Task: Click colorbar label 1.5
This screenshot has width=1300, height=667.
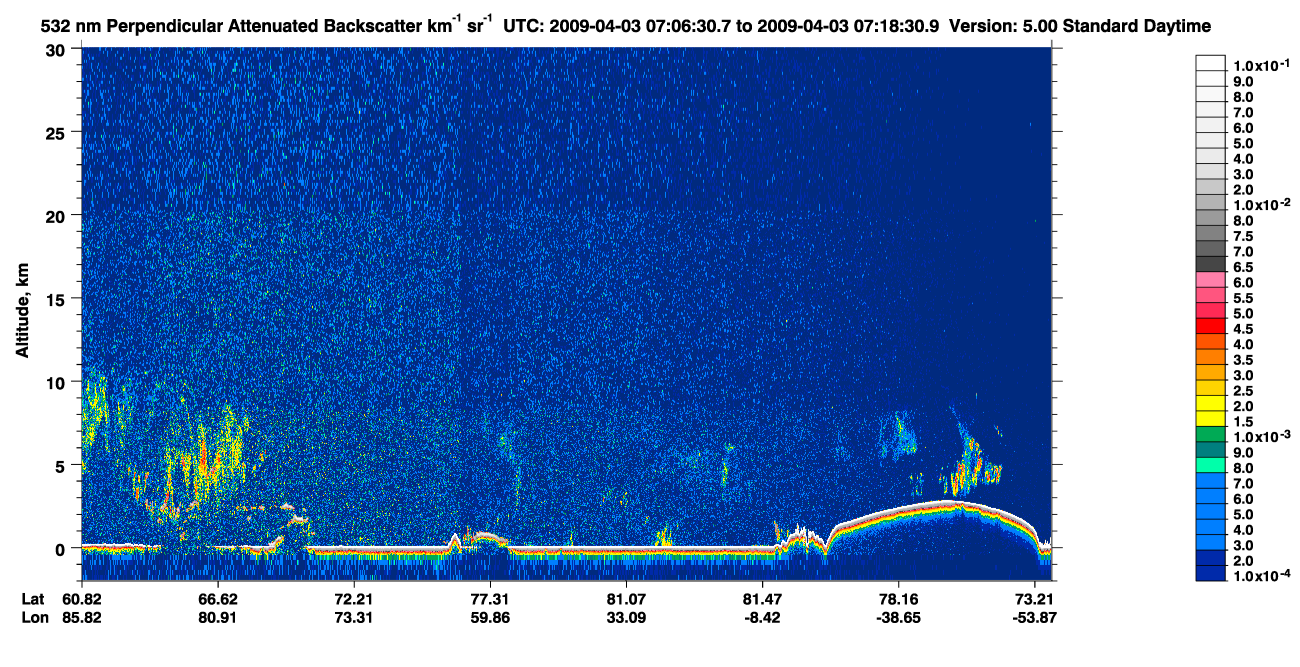Action: click(1244, 421)
